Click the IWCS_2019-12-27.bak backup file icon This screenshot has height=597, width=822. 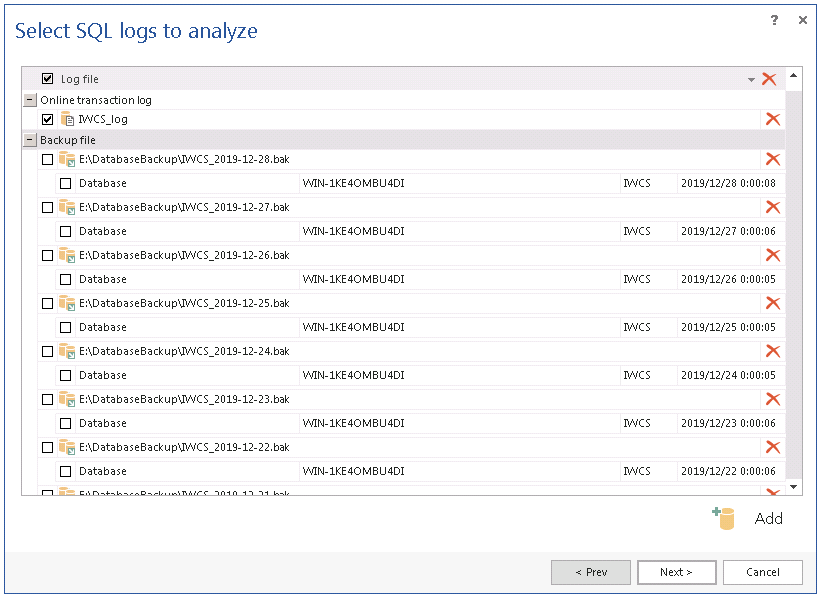pos(67,207)
